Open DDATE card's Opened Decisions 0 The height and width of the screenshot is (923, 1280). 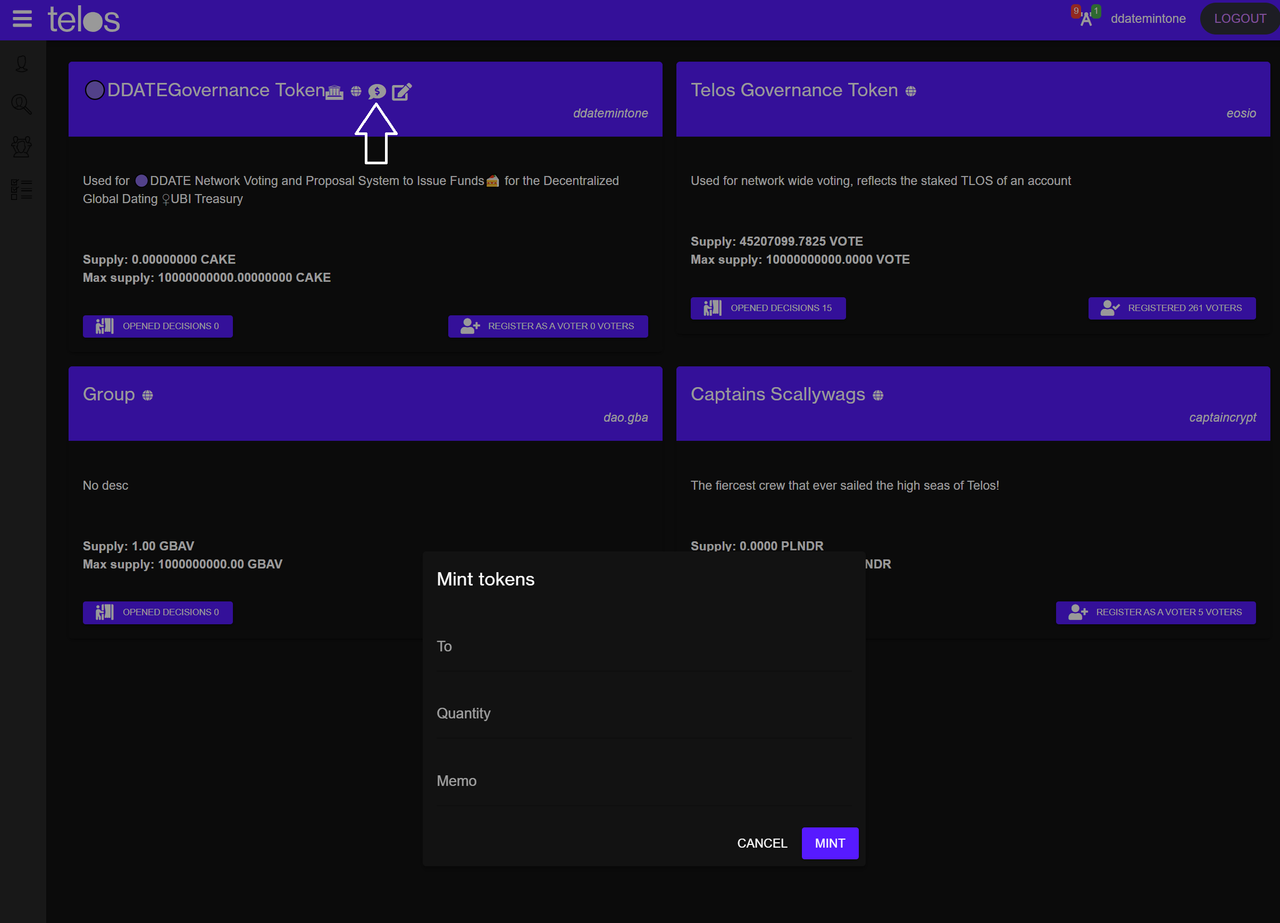pyautogui.click(x=158, y=326)
